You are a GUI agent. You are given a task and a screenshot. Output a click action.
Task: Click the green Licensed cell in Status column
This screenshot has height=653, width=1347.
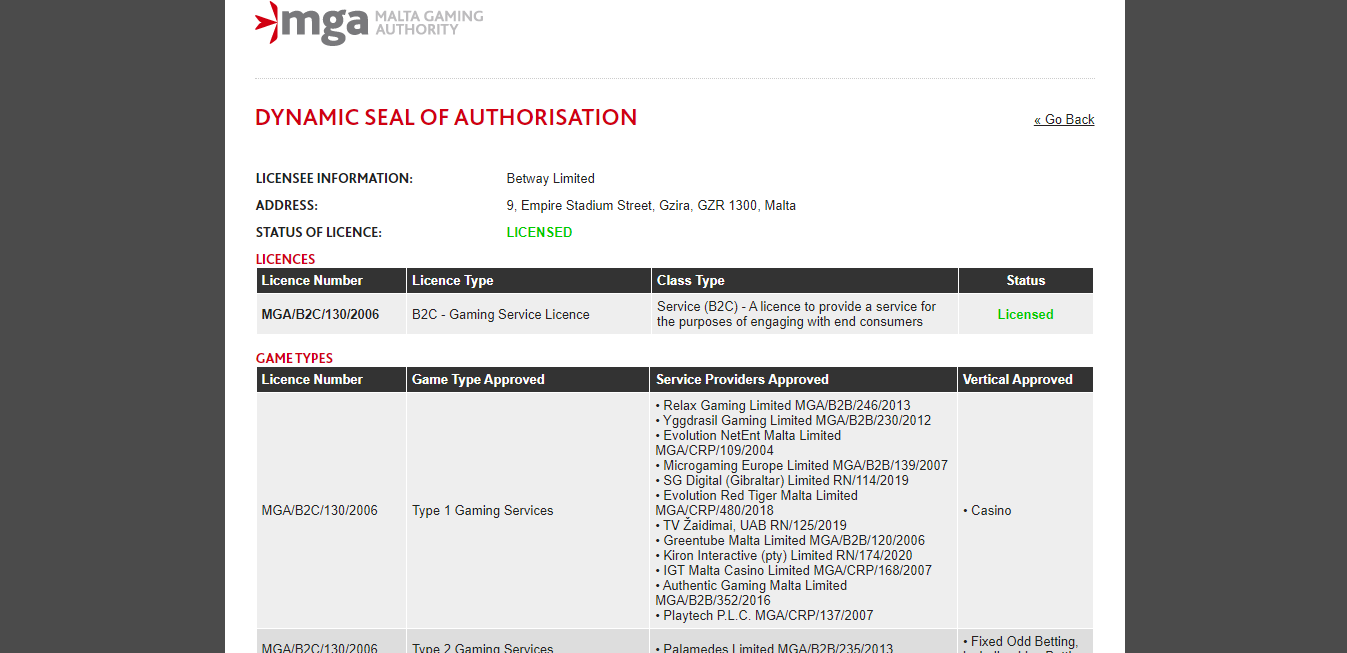[x=1026, y=314]
